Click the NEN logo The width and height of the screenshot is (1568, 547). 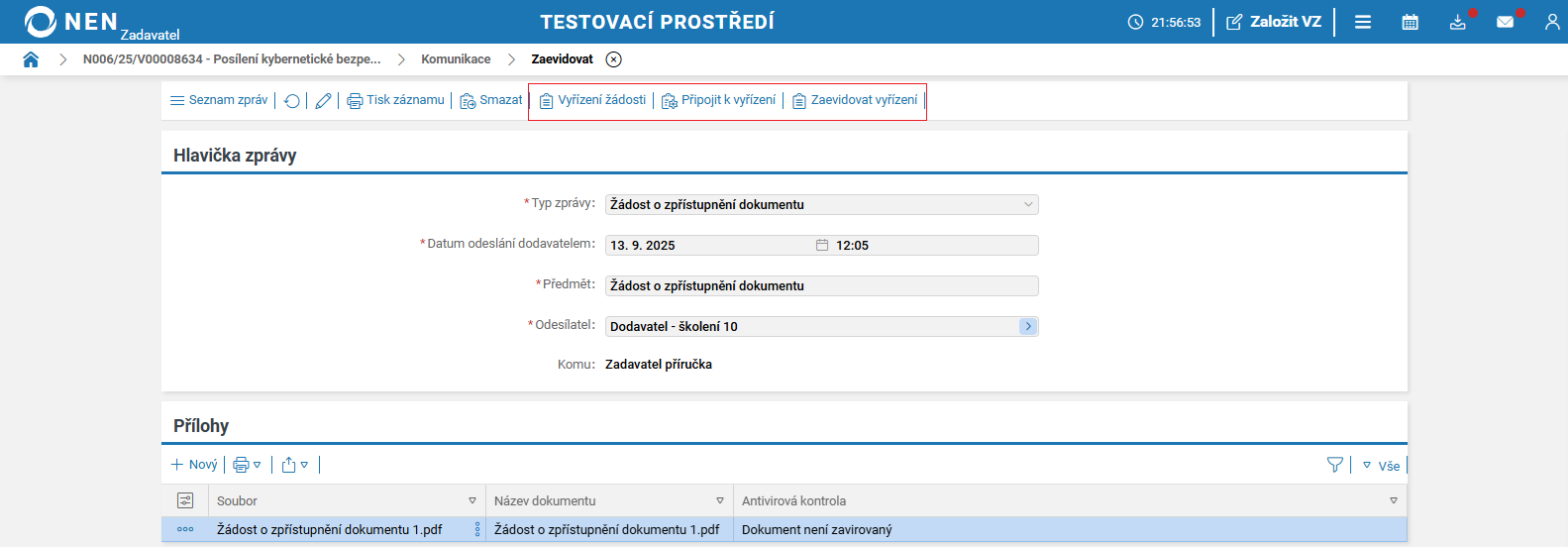[71, 21]
